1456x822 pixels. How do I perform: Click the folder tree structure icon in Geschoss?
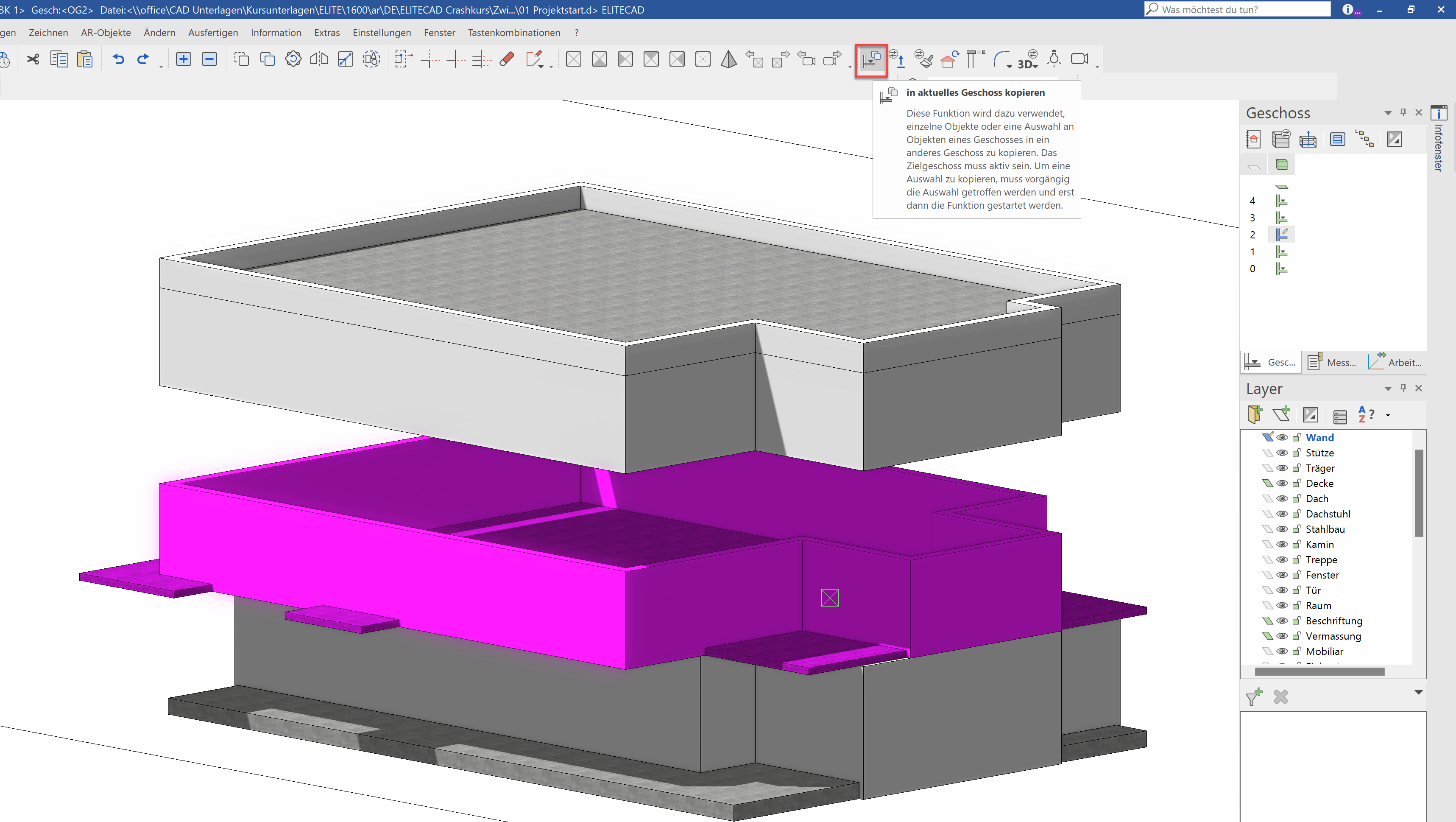coord(1365,139)
